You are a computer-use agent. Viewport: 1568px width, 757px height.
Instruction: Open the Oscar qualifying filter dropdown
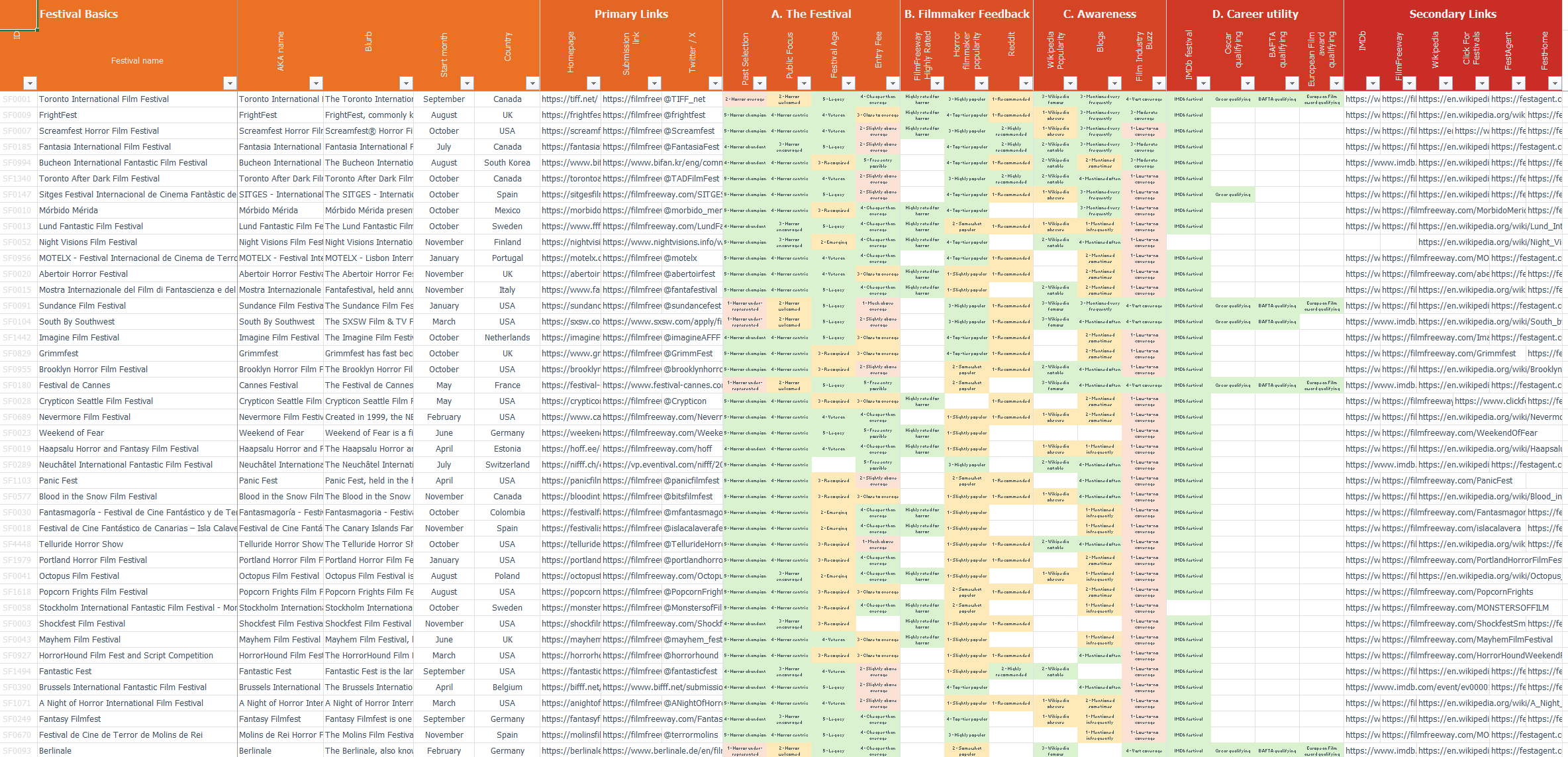pos(1248,83)
